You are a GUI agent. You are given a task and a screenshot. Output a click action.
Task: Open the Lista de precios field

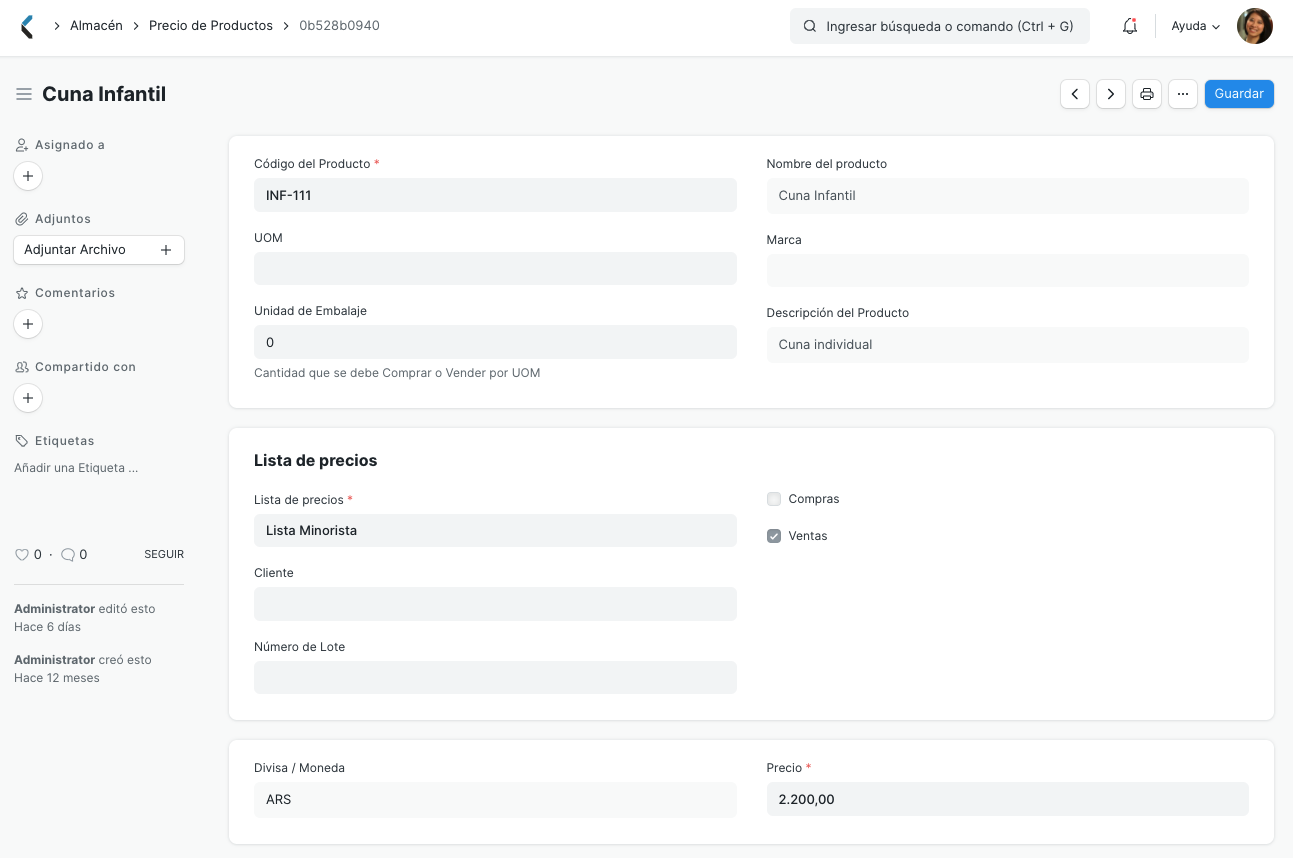click(495, 530)
